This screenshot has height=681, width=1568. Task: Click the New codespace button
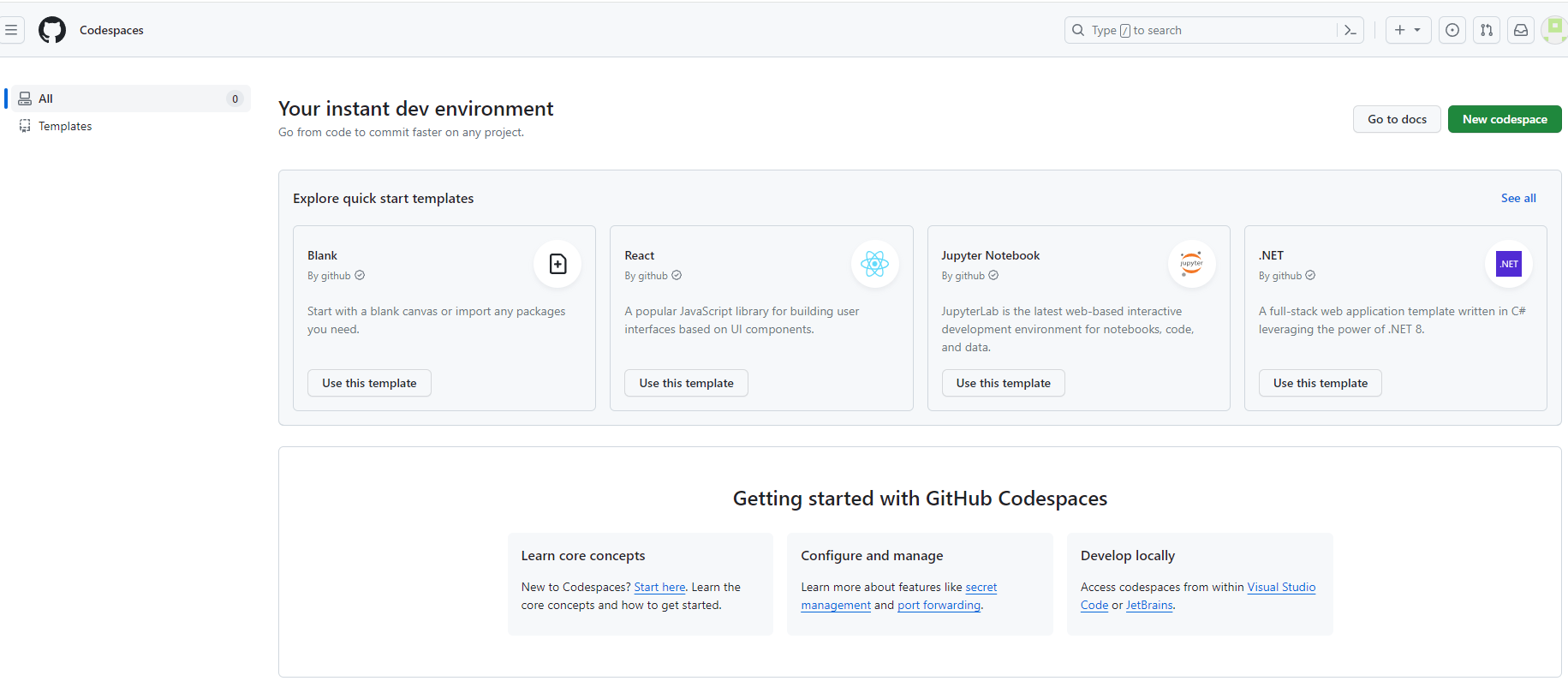1505,119
